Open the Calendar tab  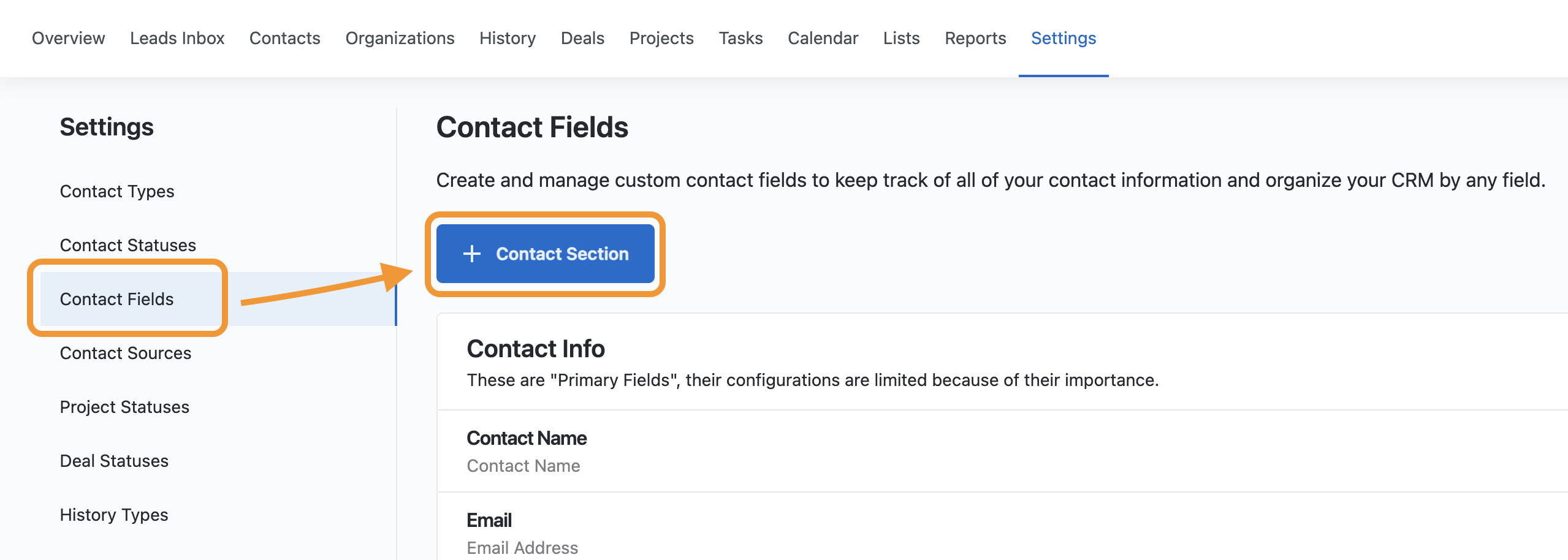coord(823,38)
